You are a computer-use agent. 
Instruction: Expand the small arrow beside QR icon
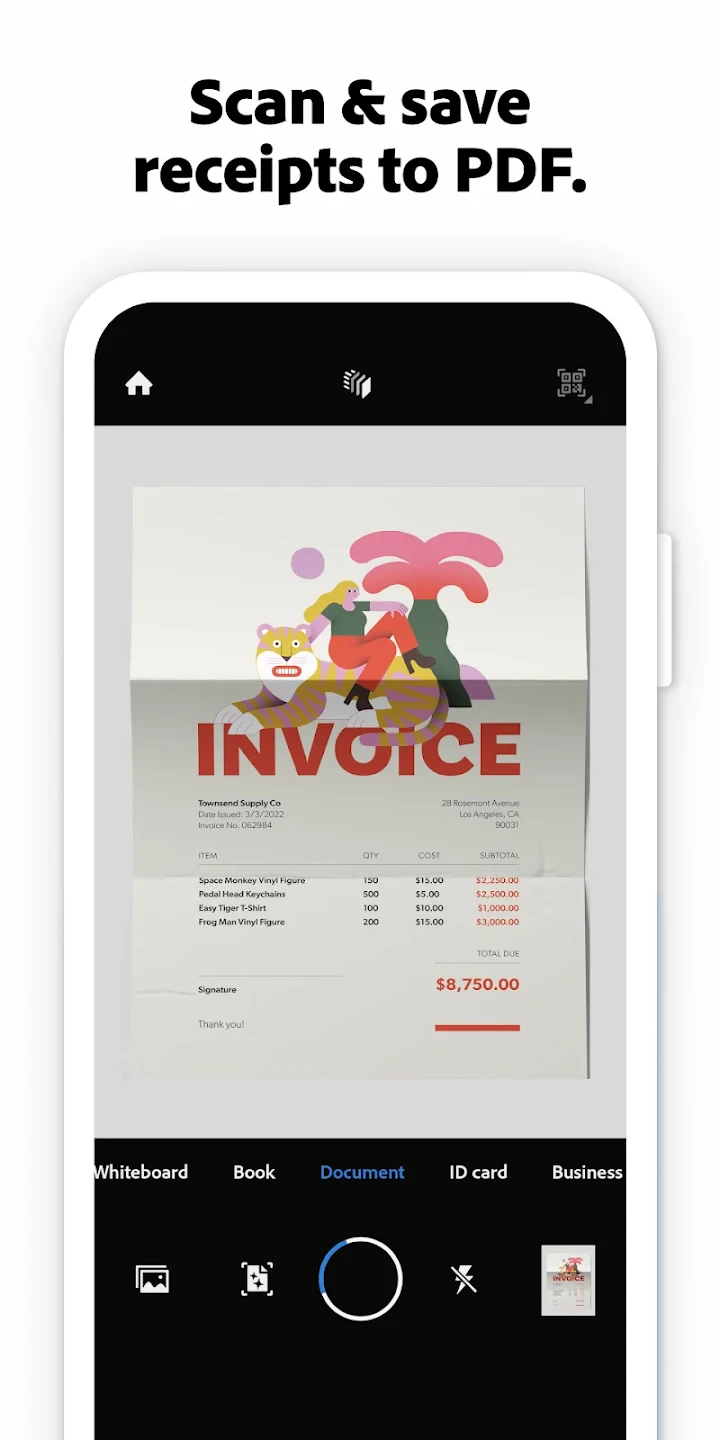(x=589, y=400)
